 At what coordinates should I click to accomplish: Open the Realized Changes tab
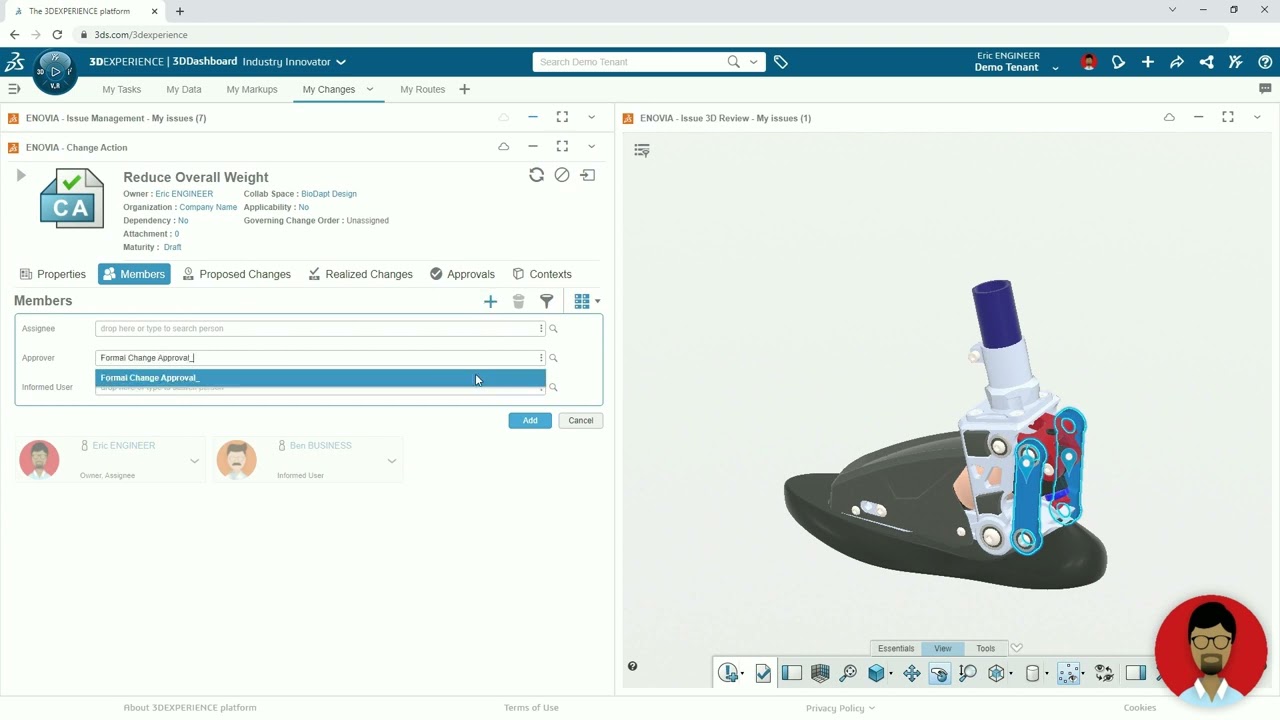[360, 274]
